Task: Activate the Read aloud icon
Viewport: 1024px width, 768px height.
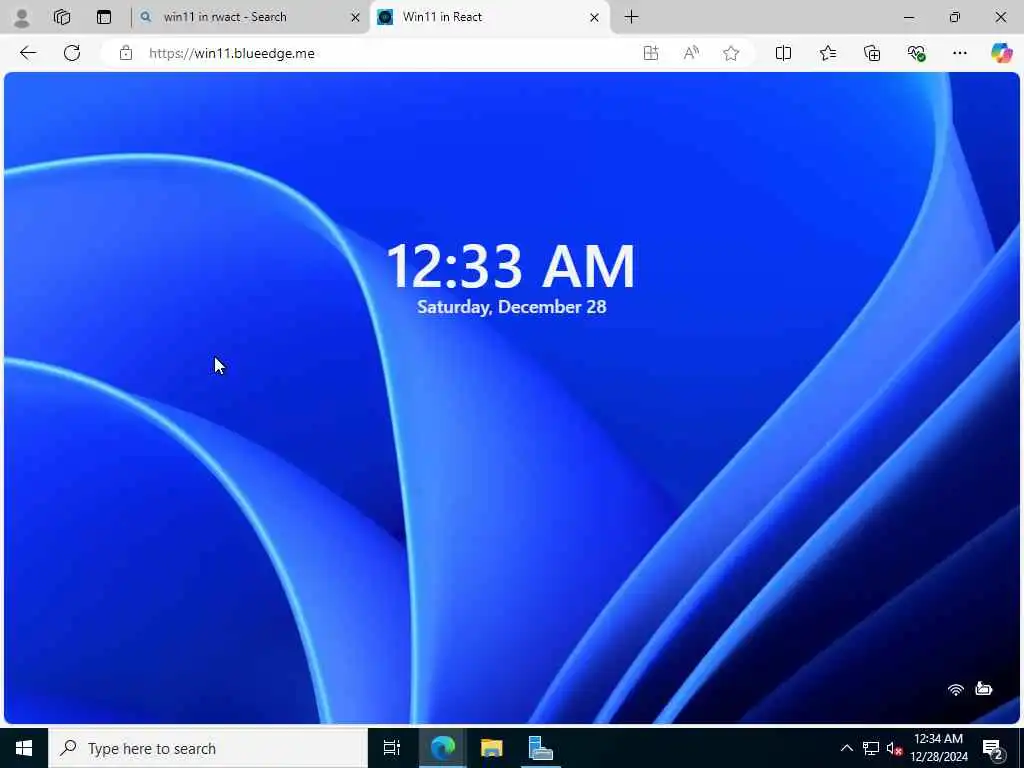Action: (691, 53)
